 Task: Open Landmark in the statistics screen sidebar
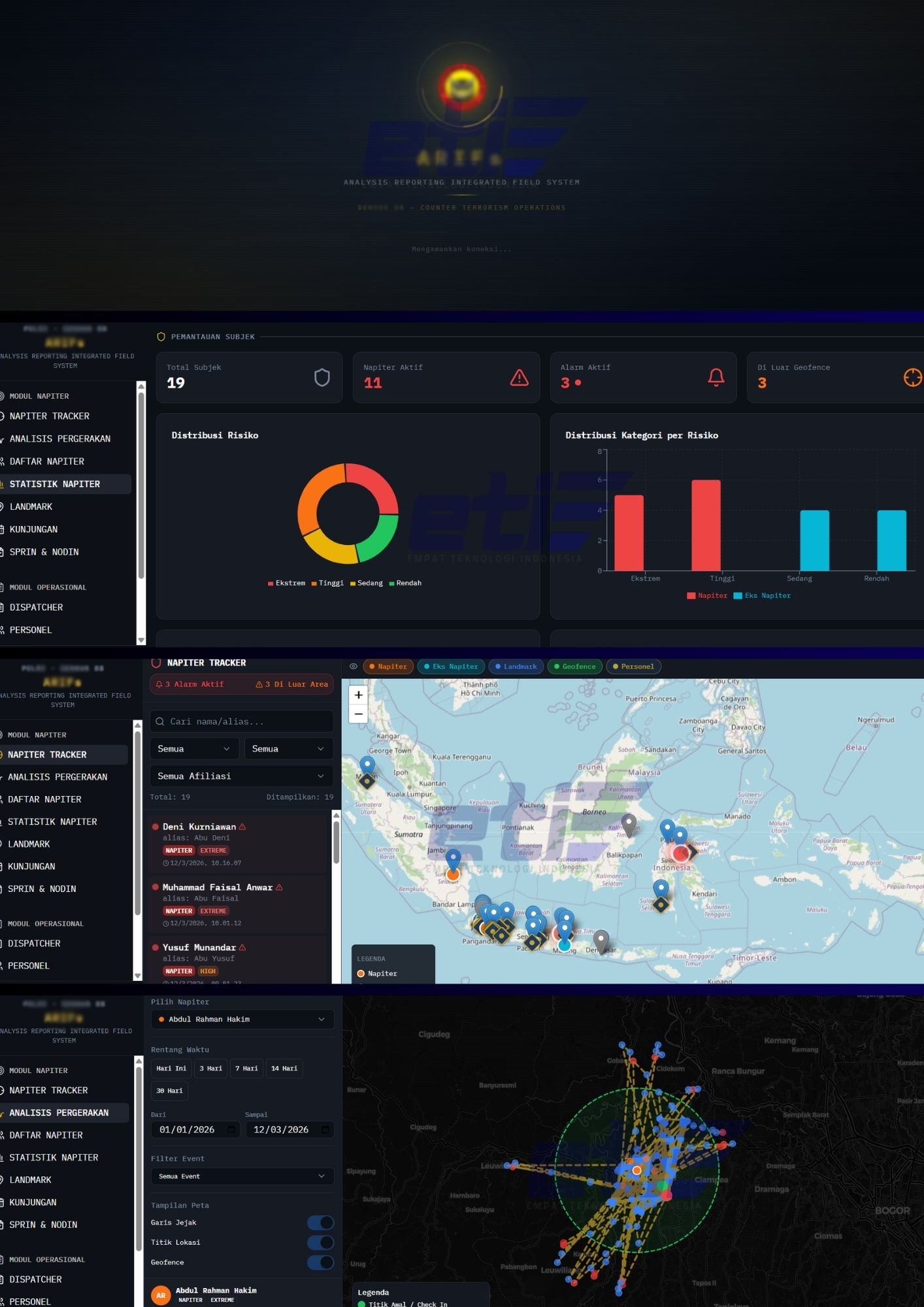(x=31, y=506)
